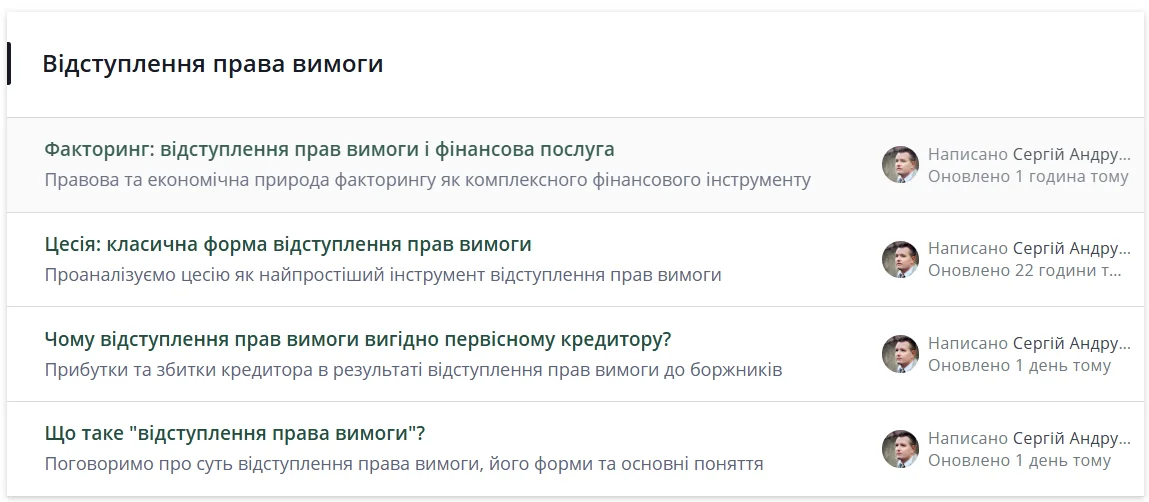The width and height of the screenshot is (1149, 502).
Task: Click the description "Проаналізуємо цесію як найпростіший інструмент"
Action: 382,275
